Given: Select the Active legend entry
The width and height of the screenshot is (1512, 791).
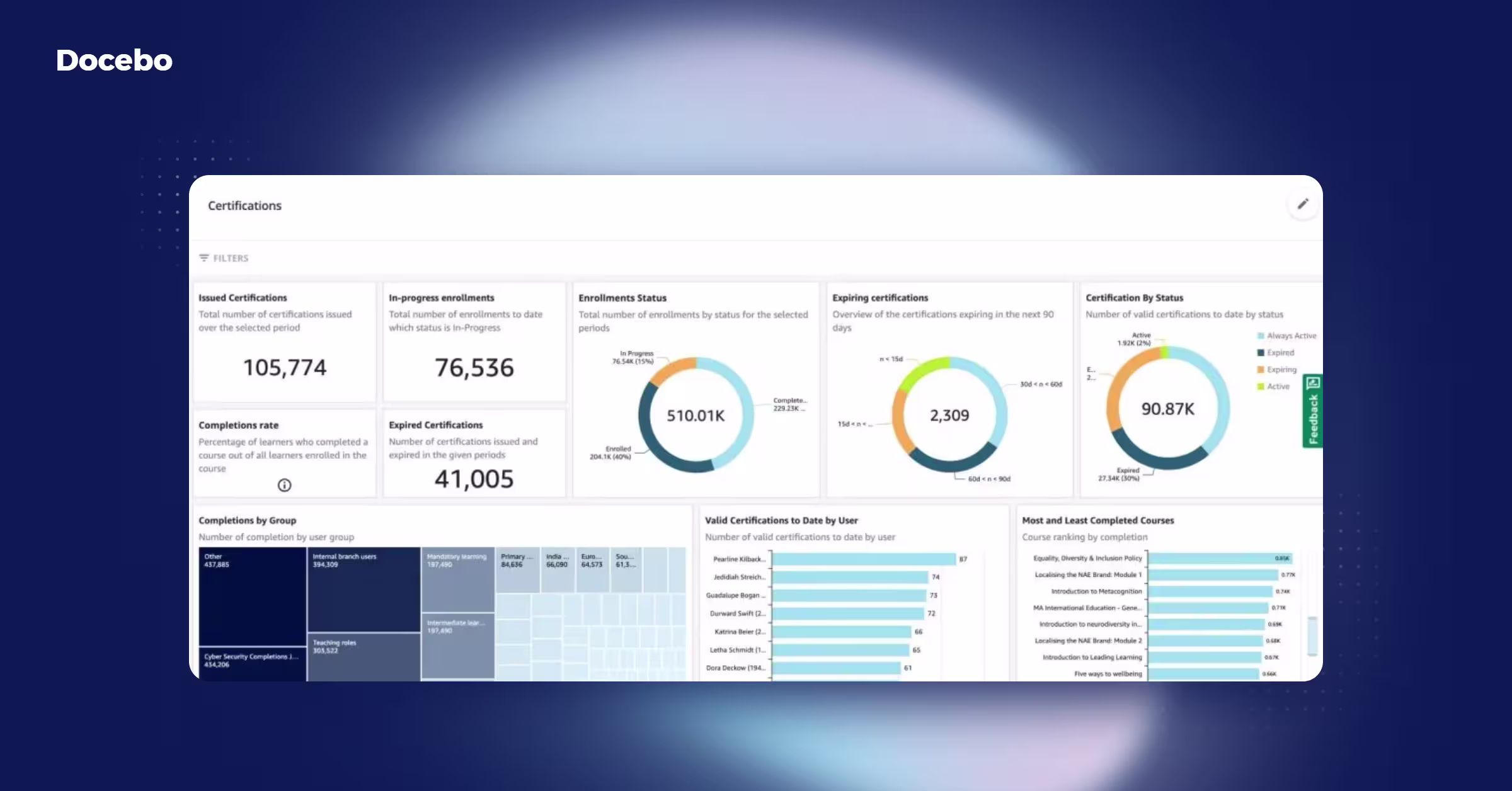Looking at the screenshot, I should point(1274,386).
